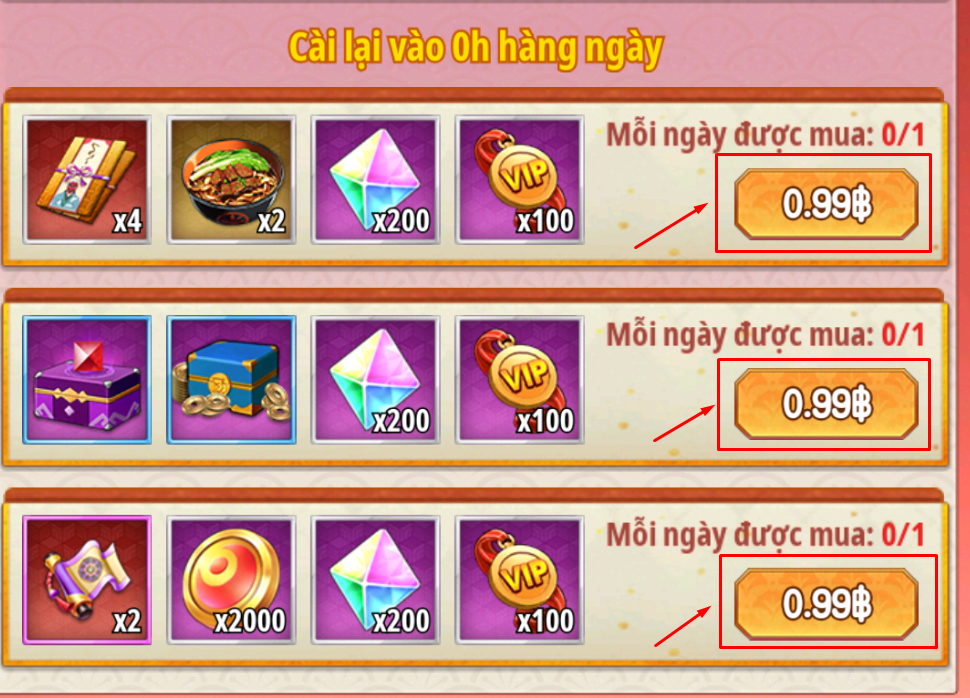Click first pack 'Mỗi ngày được mua: 0/1' label

(765, 135)
